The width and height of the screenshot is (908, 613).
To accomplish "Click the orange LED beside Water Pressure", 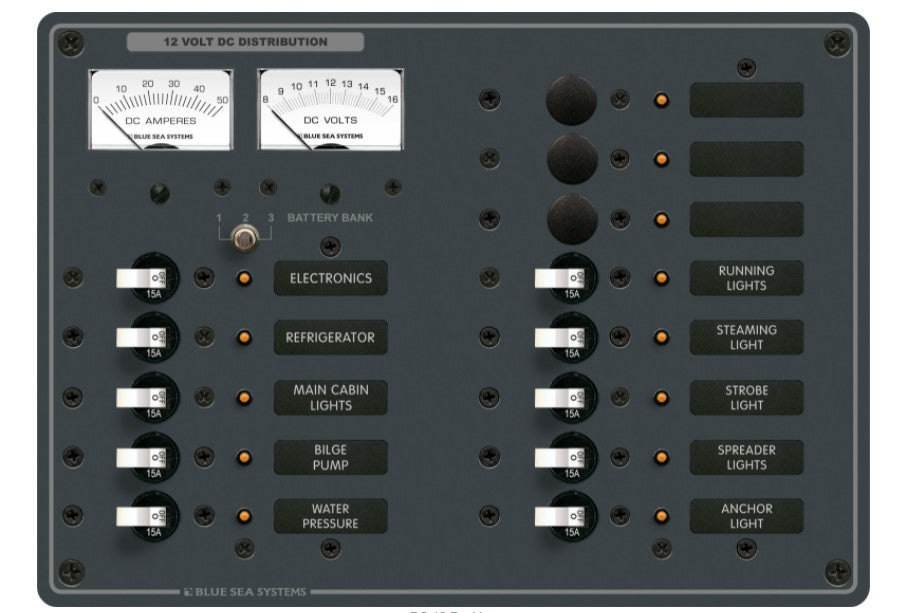I will [x=243, y=516].
